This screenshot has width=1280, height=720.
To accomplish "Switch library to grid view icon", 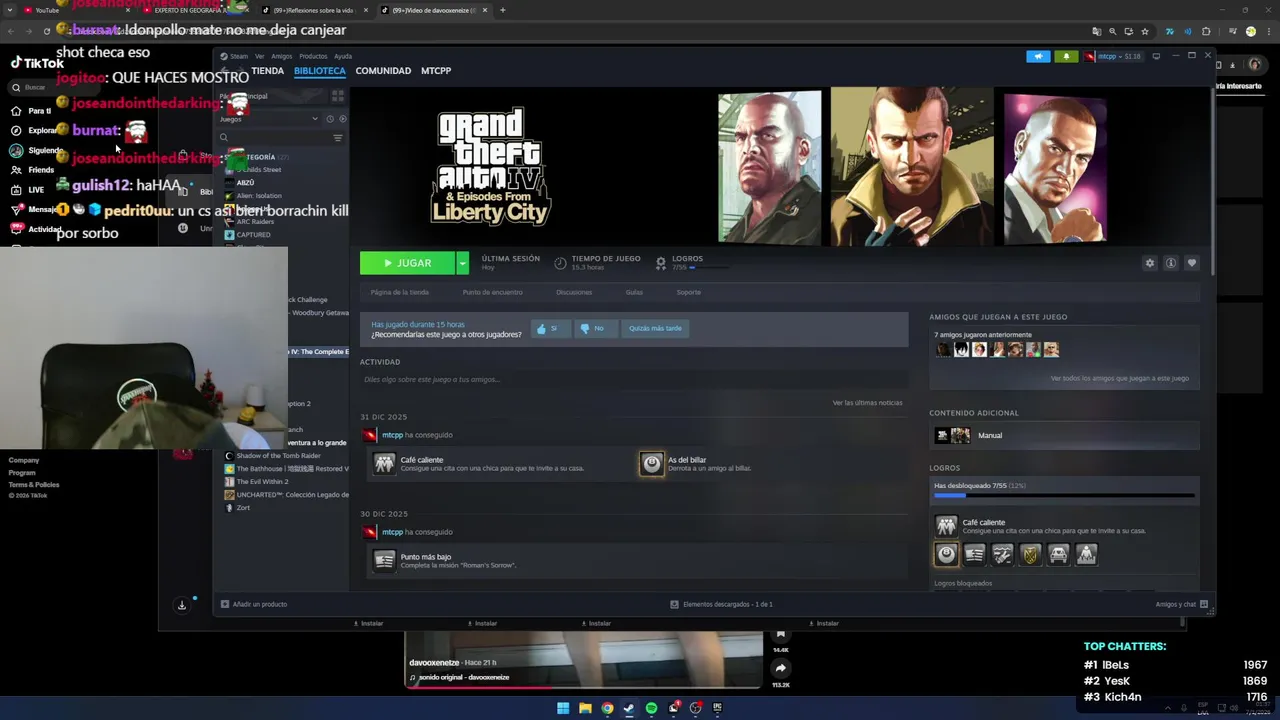I will click(338, 96).
